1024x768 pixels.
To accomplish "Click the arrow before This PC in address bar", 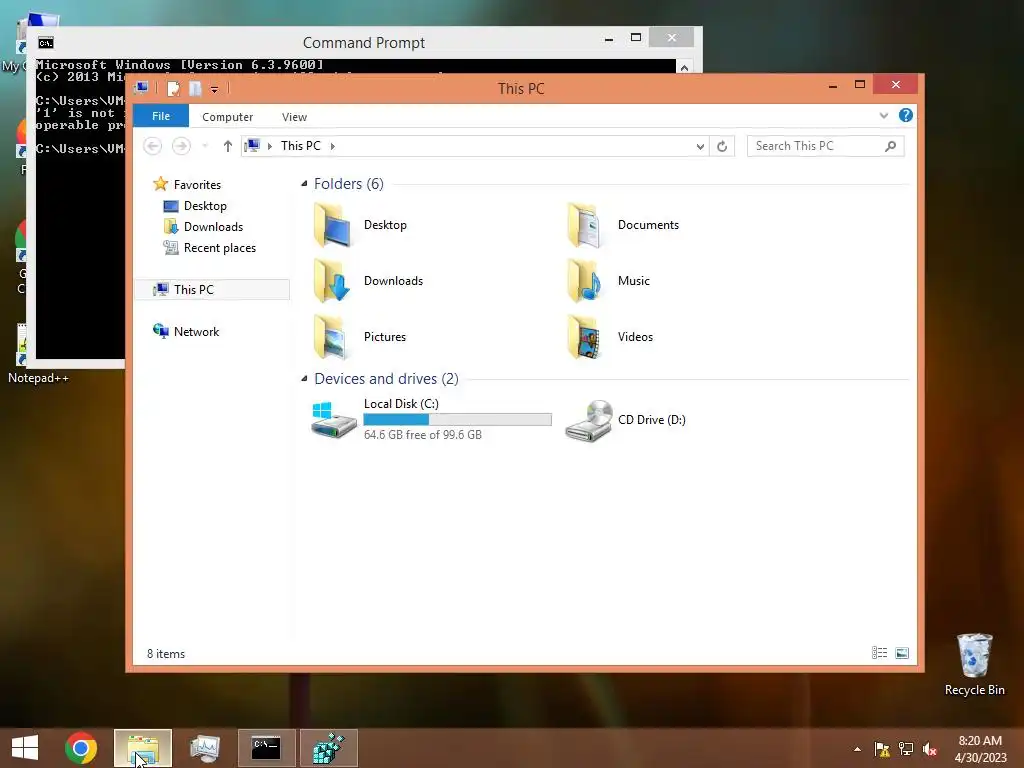I will click(270, 146).
